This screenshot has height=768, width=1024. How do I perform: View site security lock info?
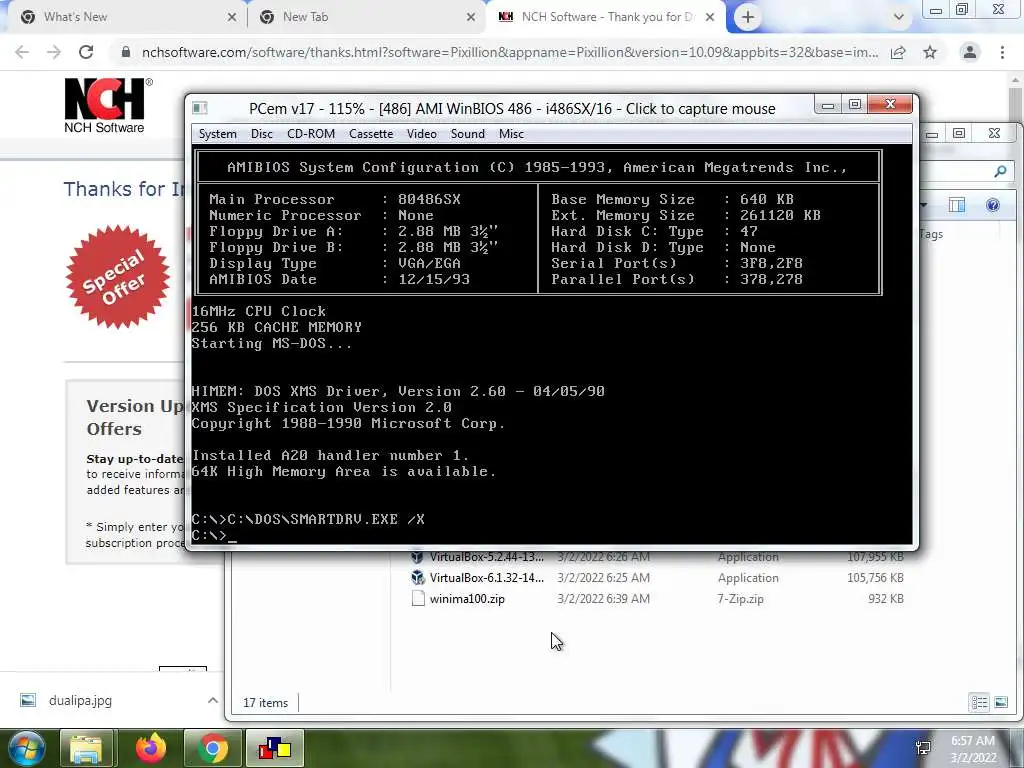pyautogui.click(x=126, y=52)
